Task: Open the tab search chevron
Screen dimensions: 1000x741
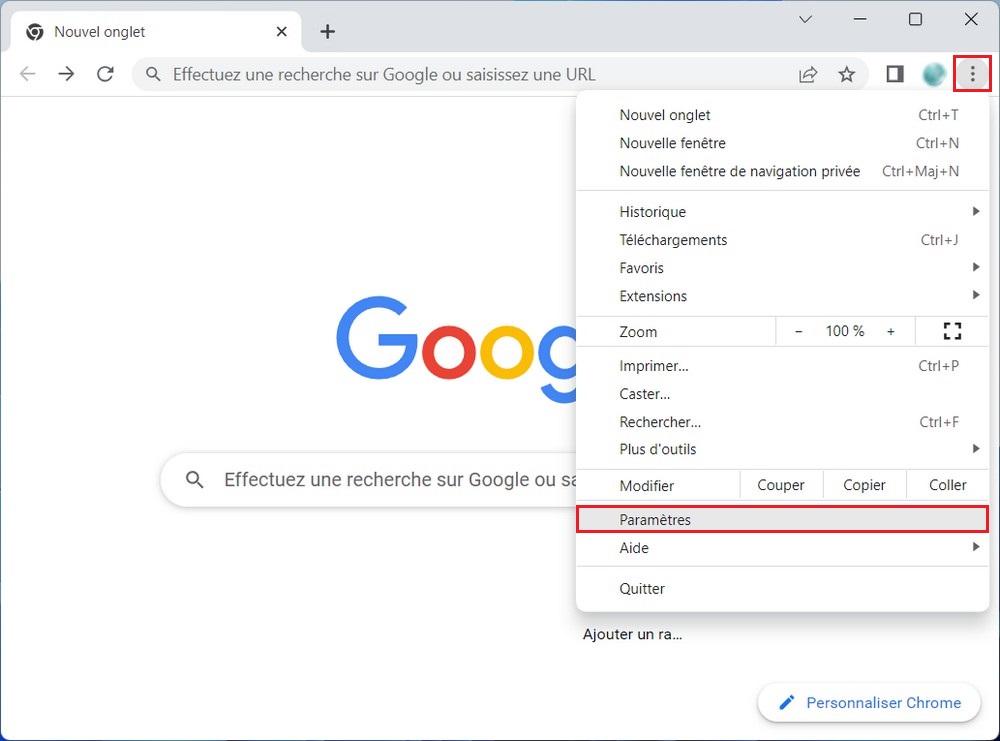Action: [805, 19]
